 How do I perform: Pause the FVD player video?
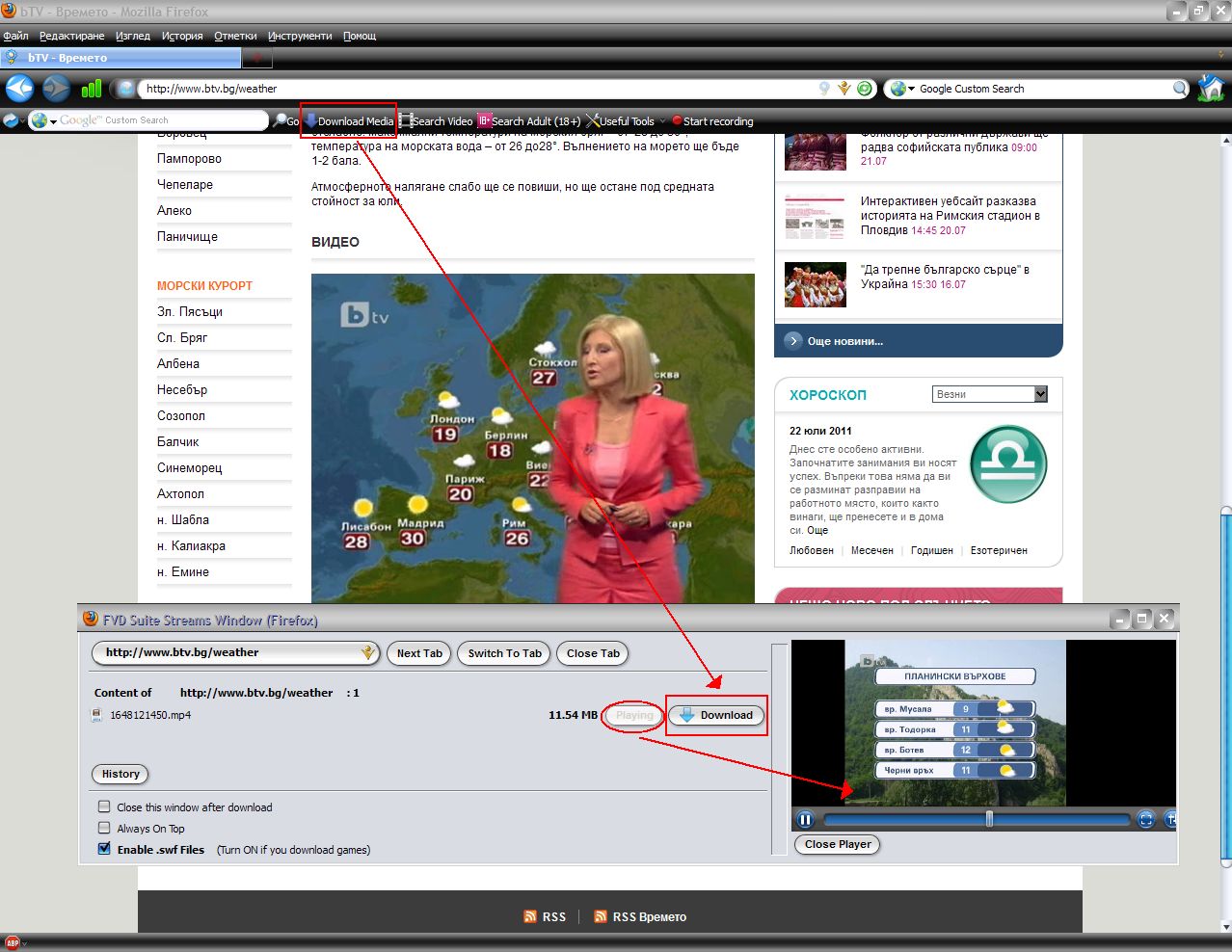806,819
